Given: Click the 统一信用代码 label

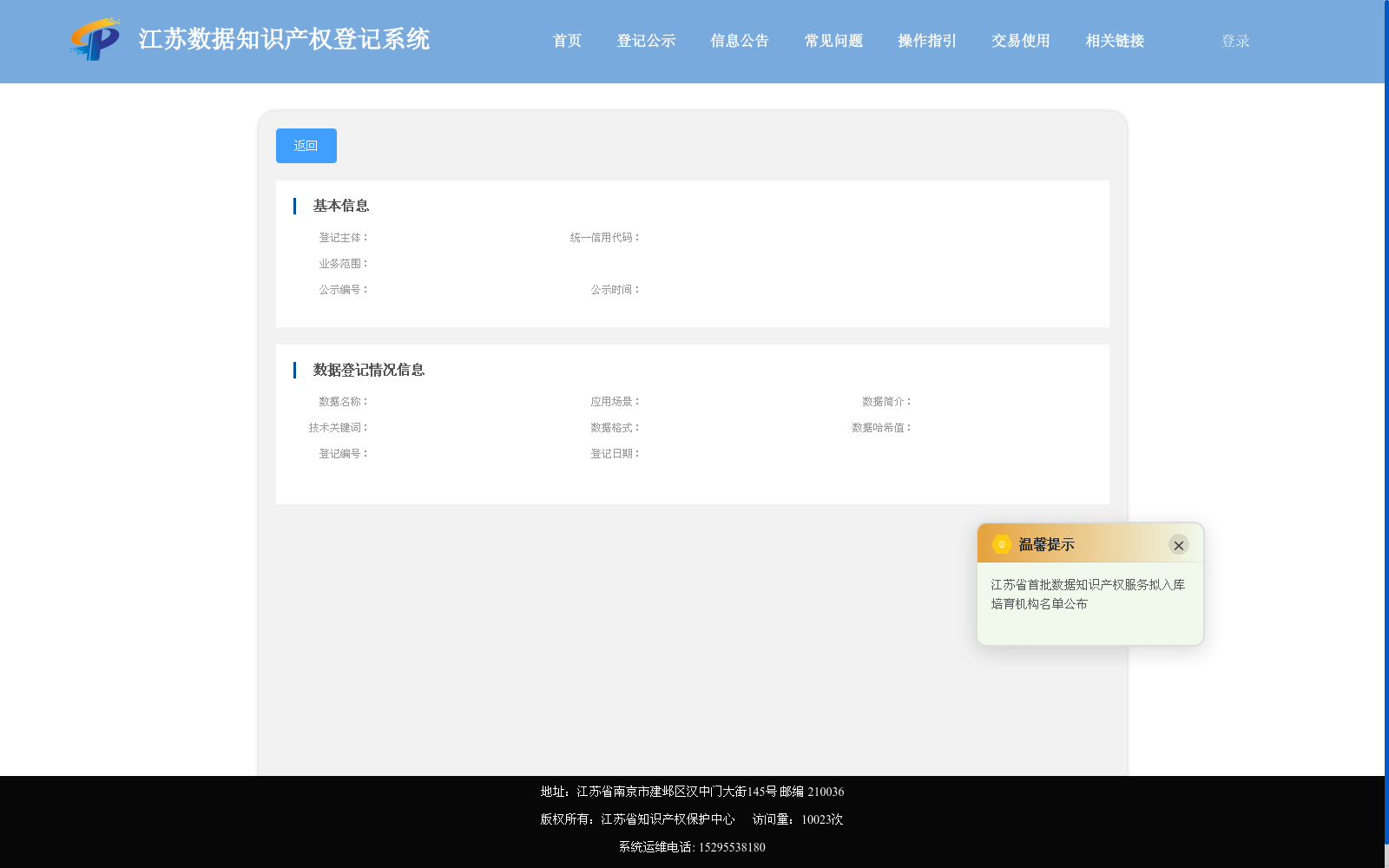Looking at the screenshot, I should [x=605, y=238].
